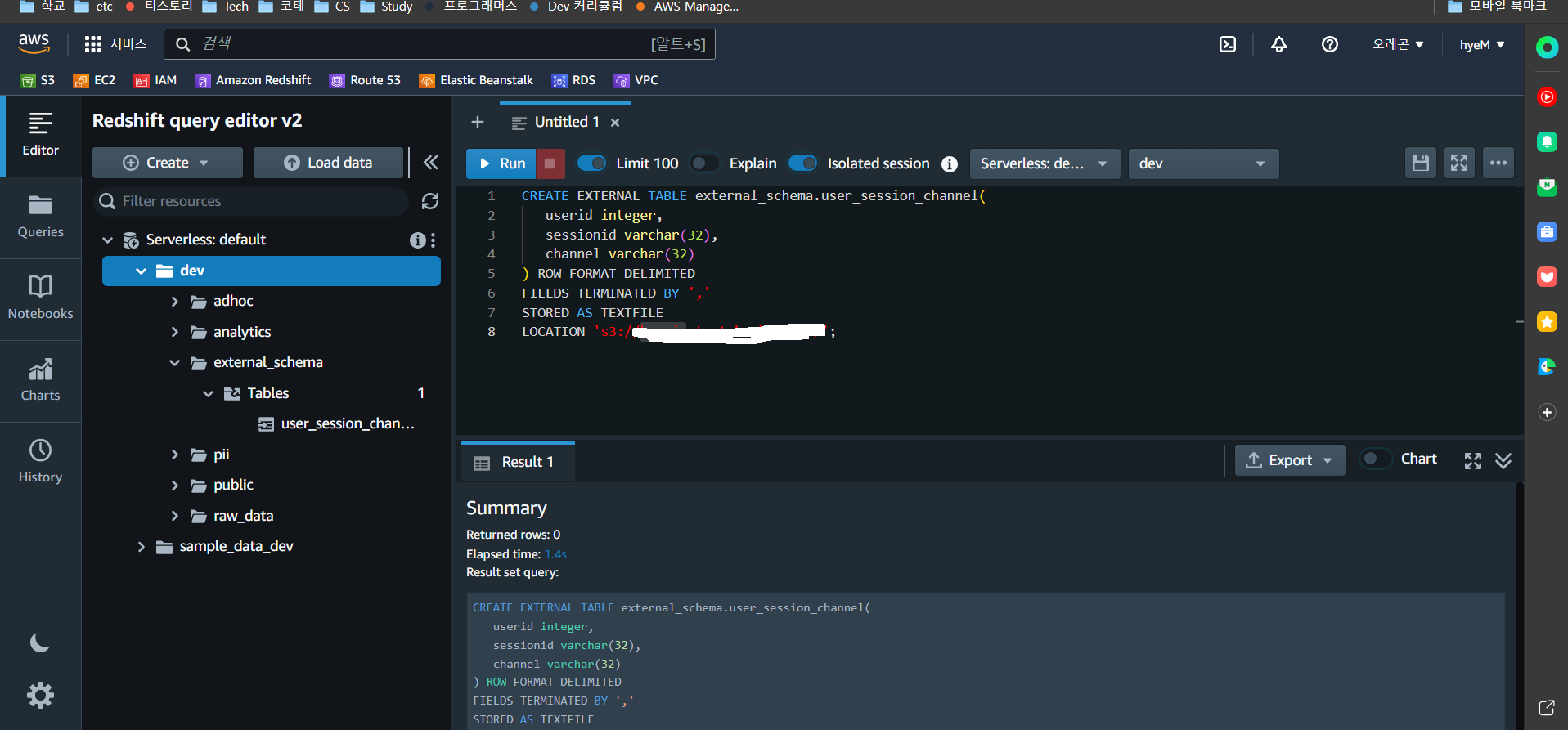This screenshot has height=730, width=1568.
Task: Open the EC2 shortcut
Action: pos(94,80)
